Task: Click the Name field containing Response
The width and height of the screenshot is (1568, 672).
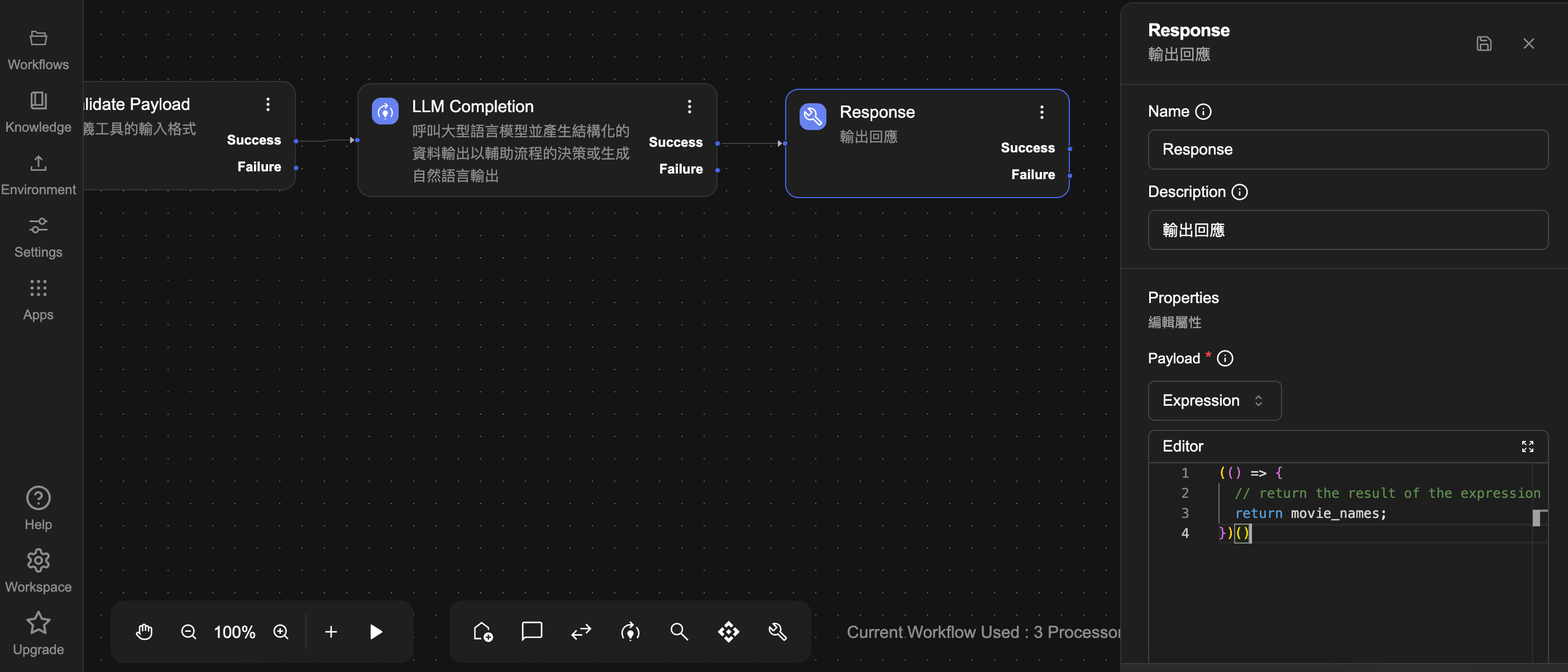Action: pos(1347,150)
